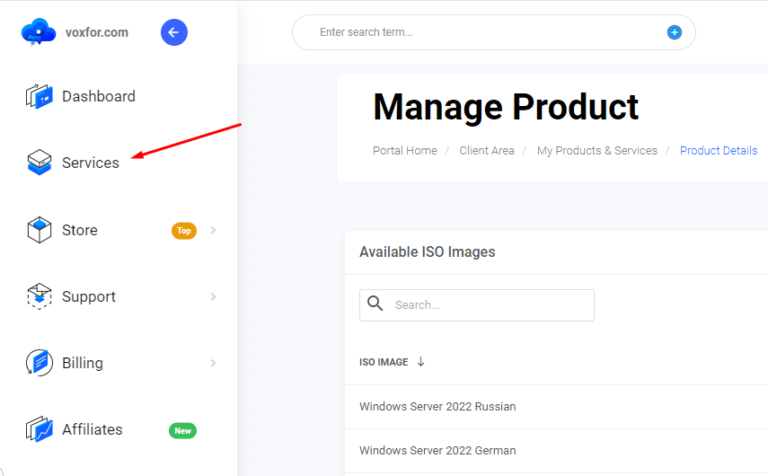Click magnifier icon in ISO search box
This screenshot has width=768, height=476.
(x=376, y=304)
